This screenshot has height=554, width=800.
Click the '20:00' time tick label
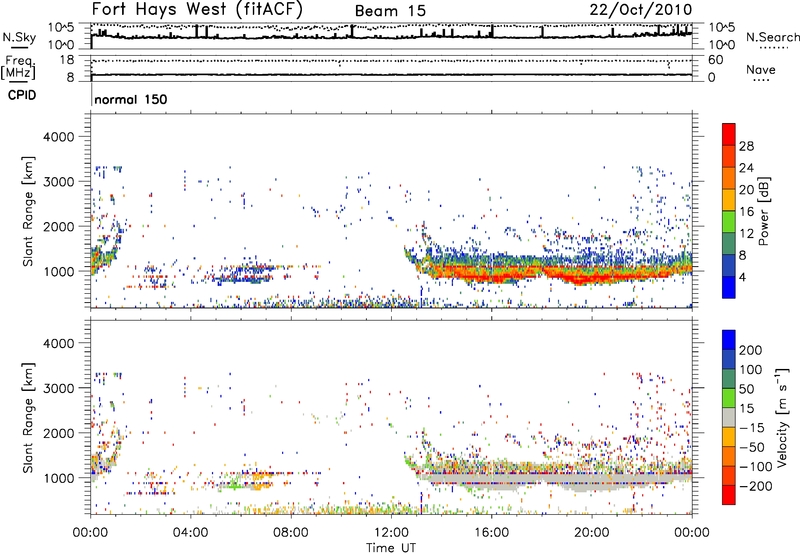(591, 533)
